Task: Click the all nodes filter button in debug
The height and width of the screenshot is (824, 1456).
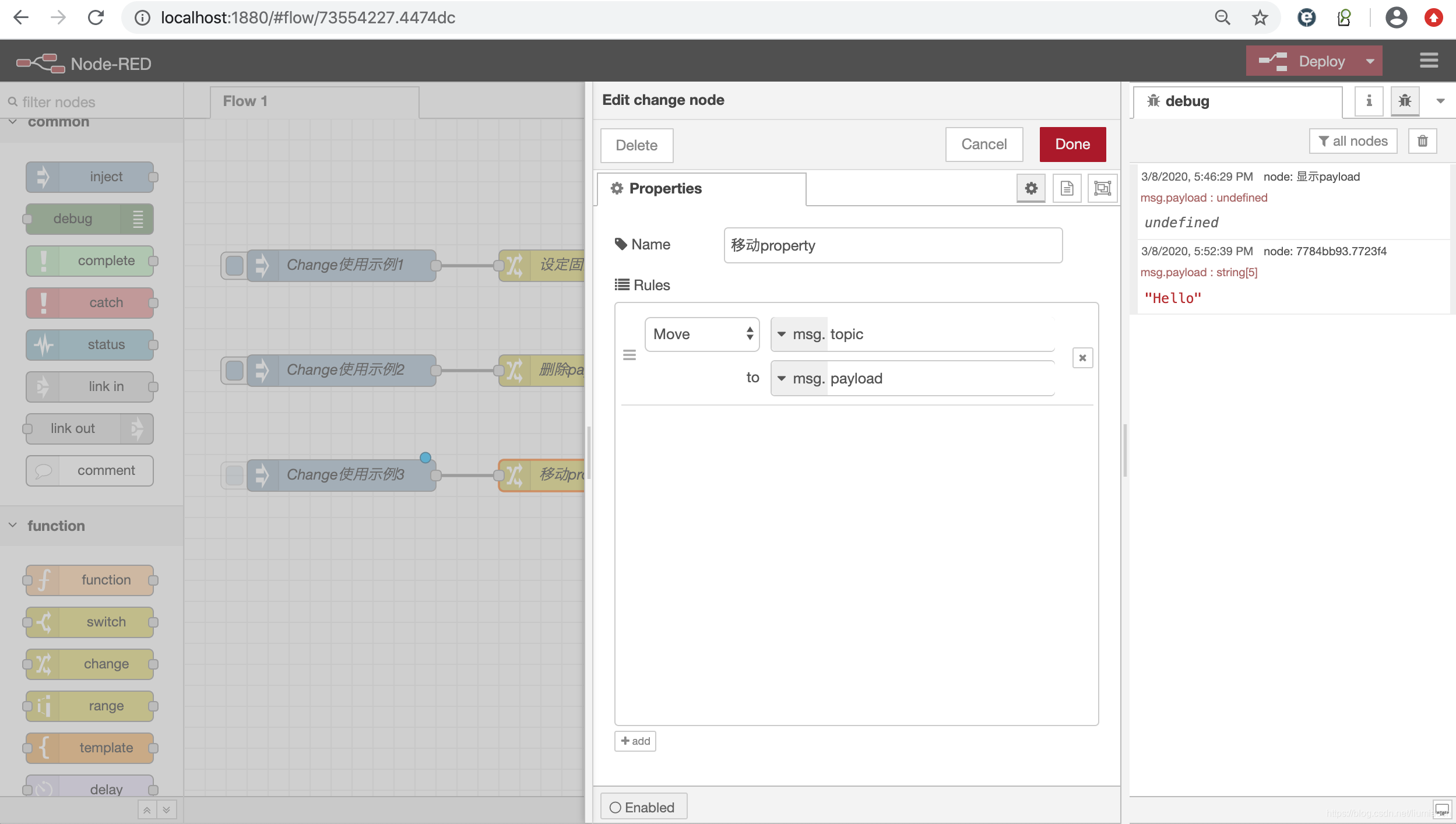Action: click(1353, 141)
